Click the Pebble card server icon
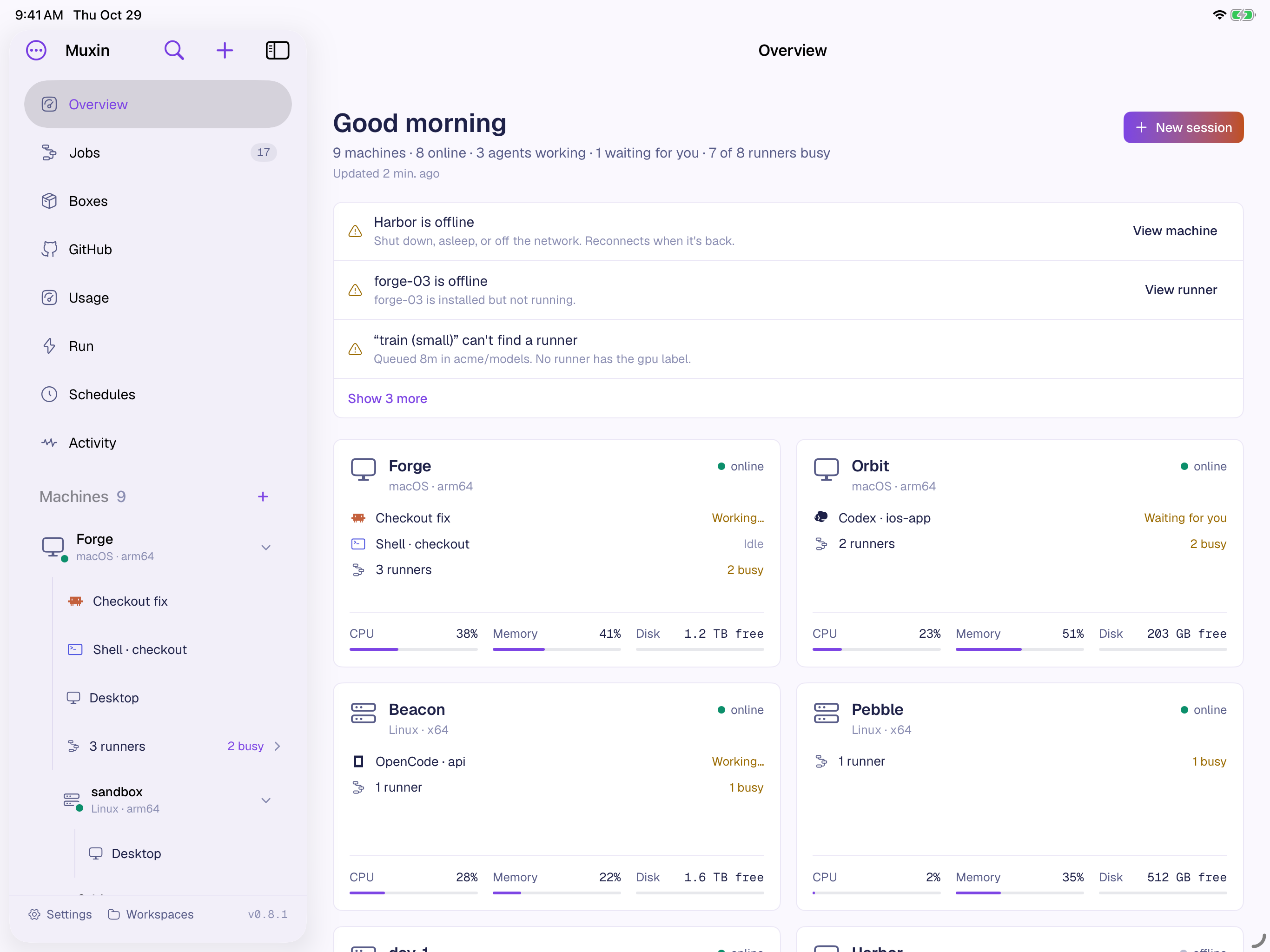 pos(826,713)
